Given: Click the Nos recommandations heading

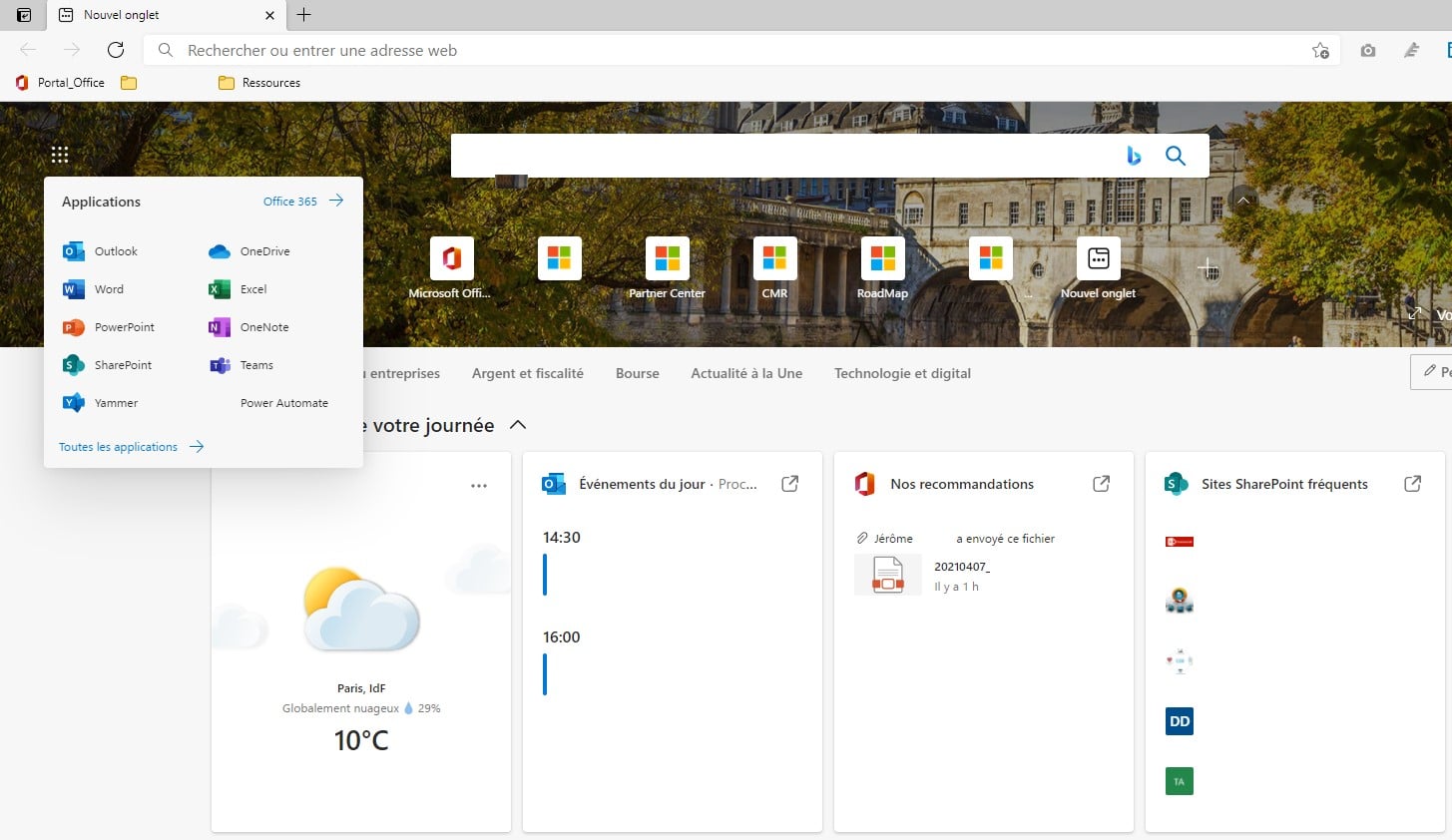Looking at the screenshot, I should pyautogui.click(x=962, y=484).
